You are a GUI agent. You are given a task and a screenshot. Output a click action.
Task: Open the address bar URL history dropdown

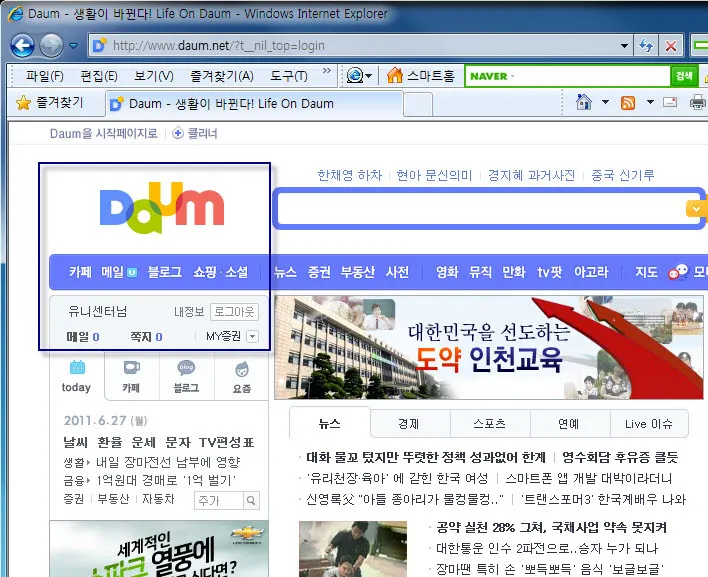tap(623, 45)
